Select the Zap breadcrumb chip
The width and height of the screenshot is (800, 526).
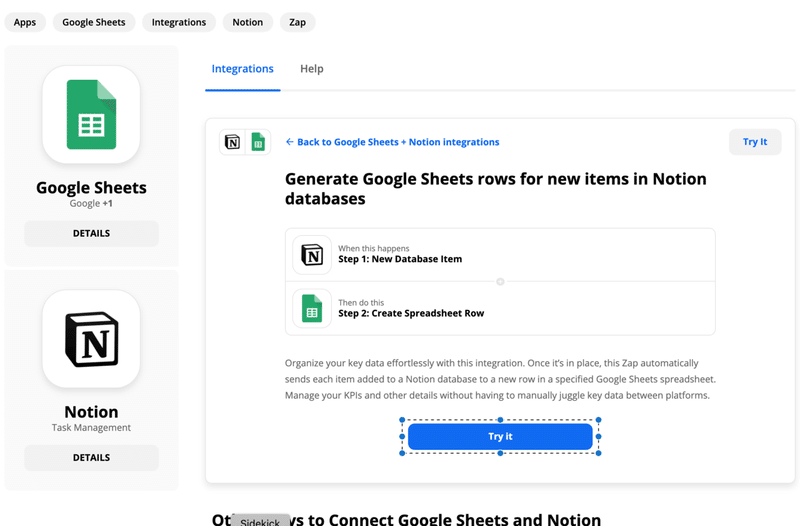[x=297, y=22]
